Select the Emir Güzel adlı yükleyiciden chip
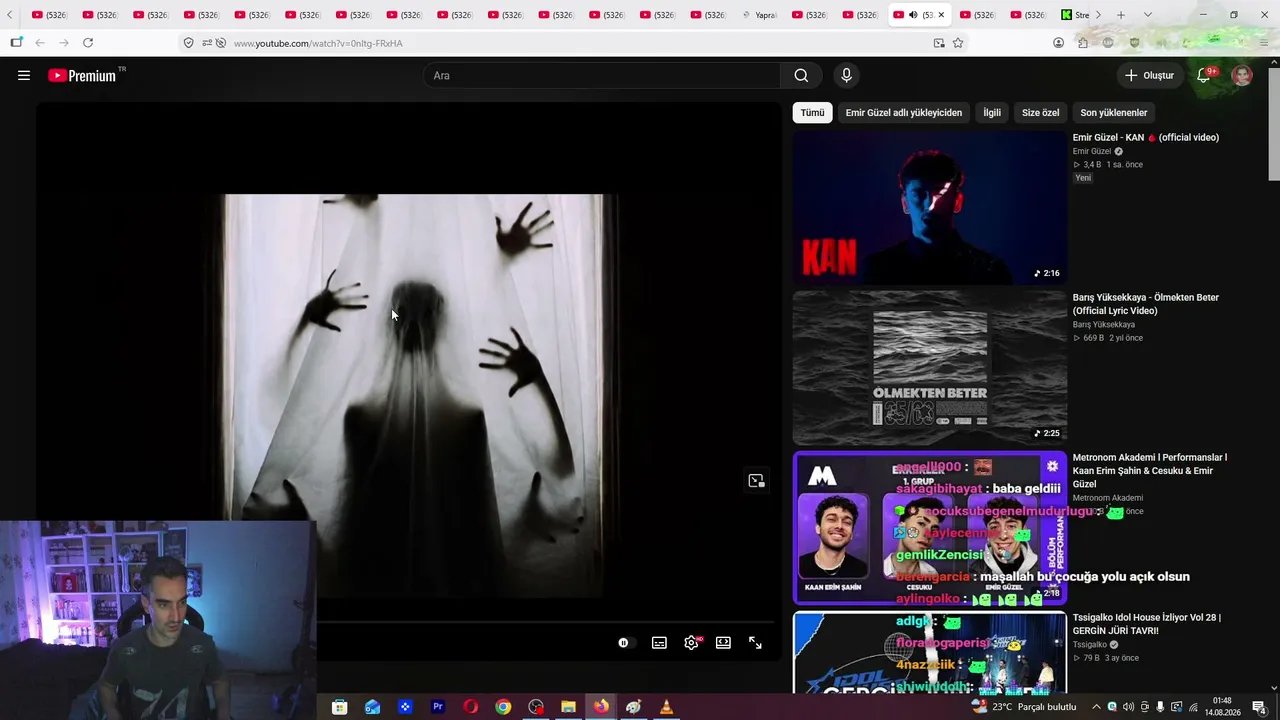This screenshot has width=1280, height=720. tap(904, 113)
